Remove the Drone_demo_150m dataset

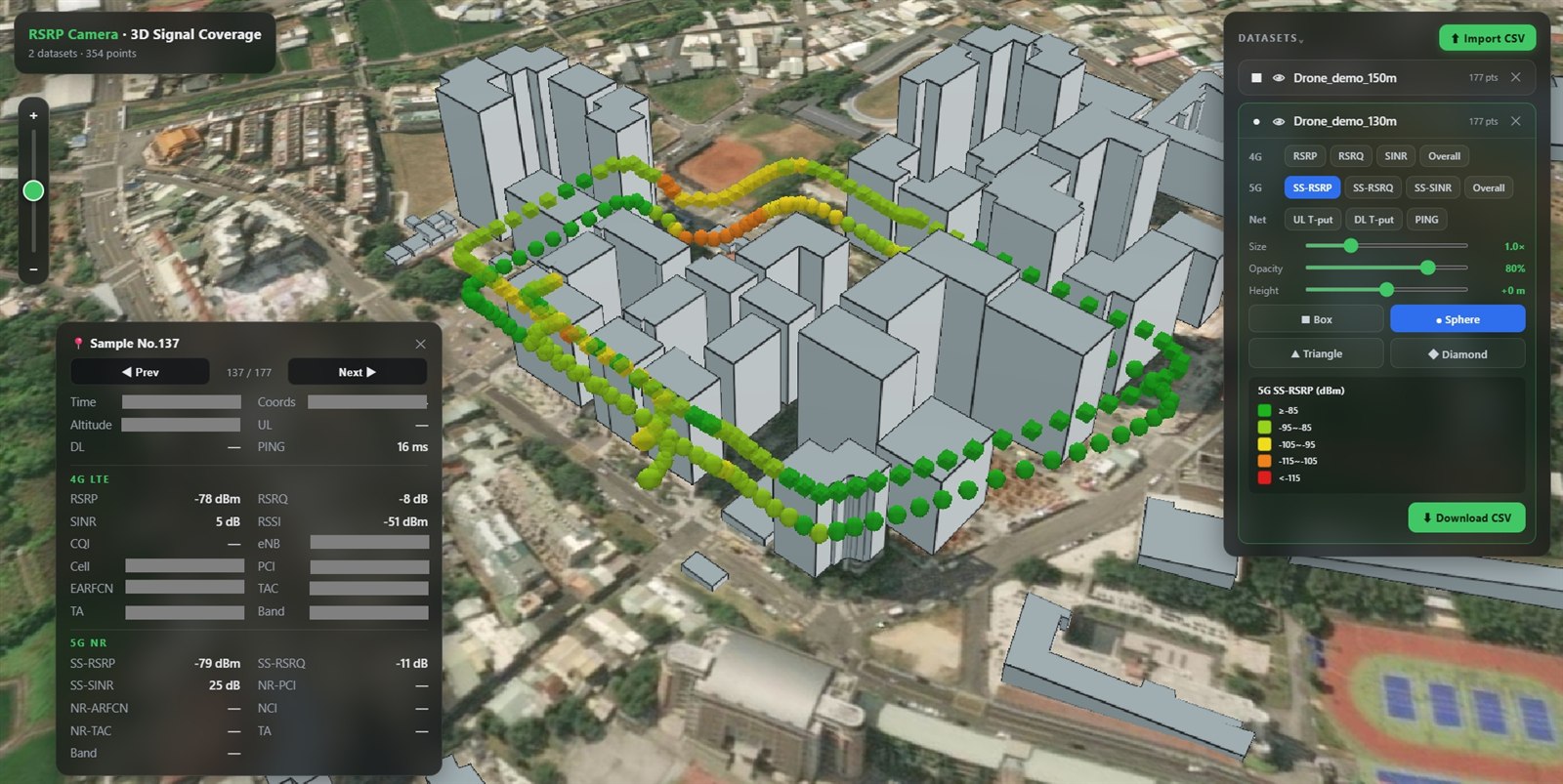[x=1515, y=77]
